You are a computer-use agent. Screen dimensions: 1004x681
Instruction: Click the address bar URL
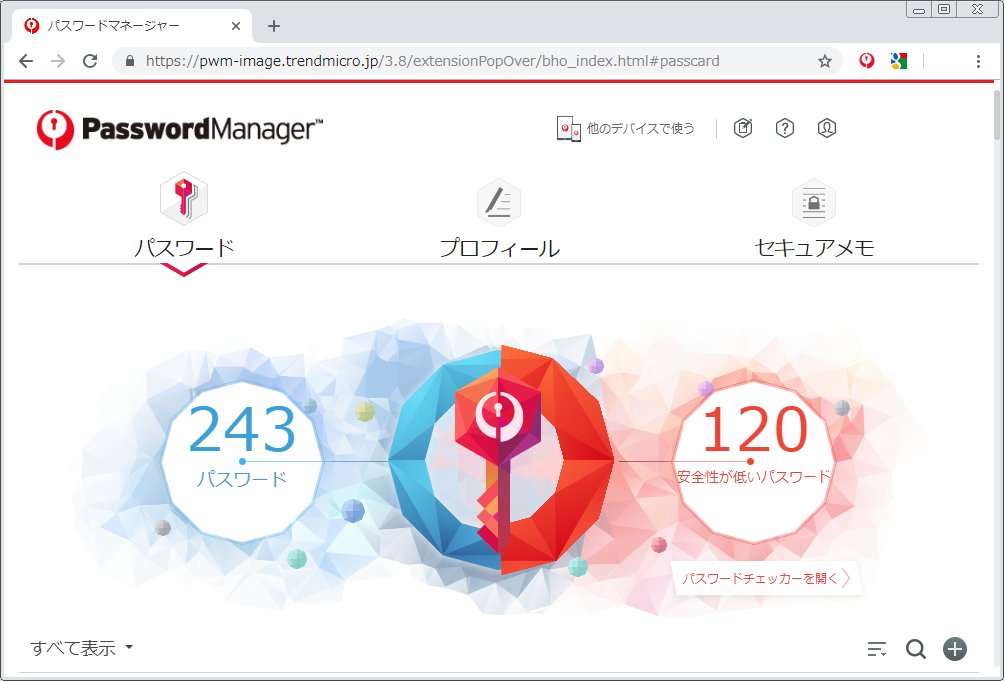[432, 61]
